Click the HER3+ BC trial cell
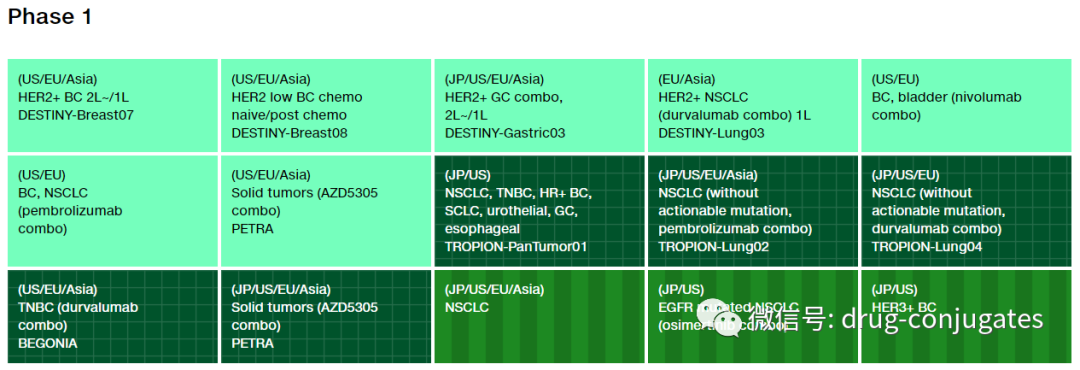This screenshot has height=370, width=1080. tap(966, 316)
